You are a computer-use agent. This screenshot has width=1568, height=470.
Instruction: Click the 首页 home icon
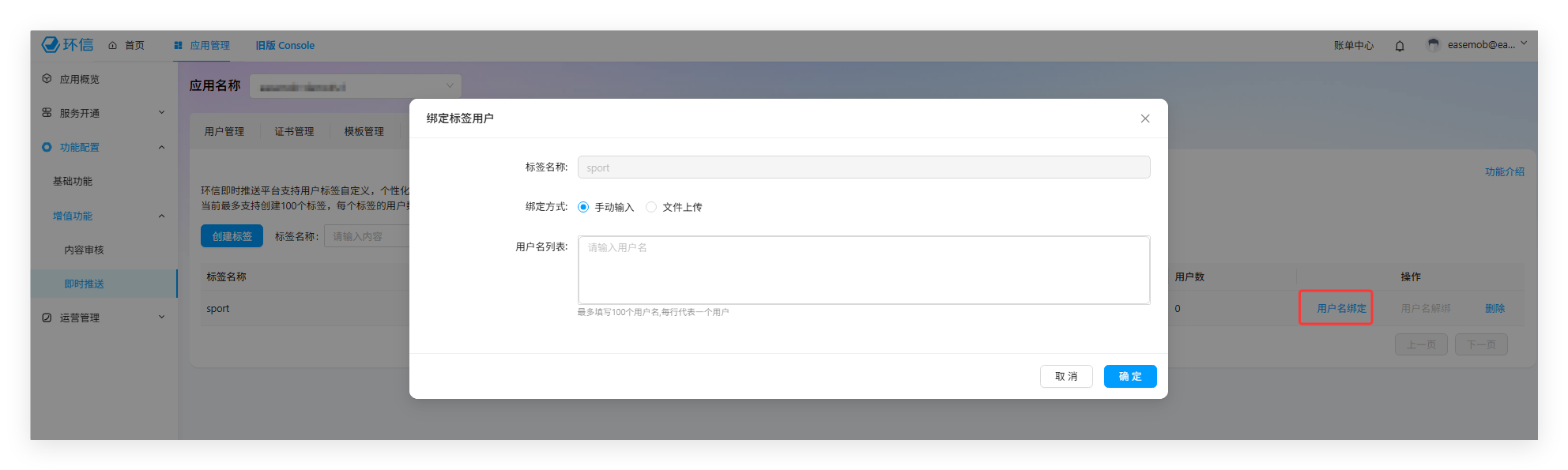113,46
